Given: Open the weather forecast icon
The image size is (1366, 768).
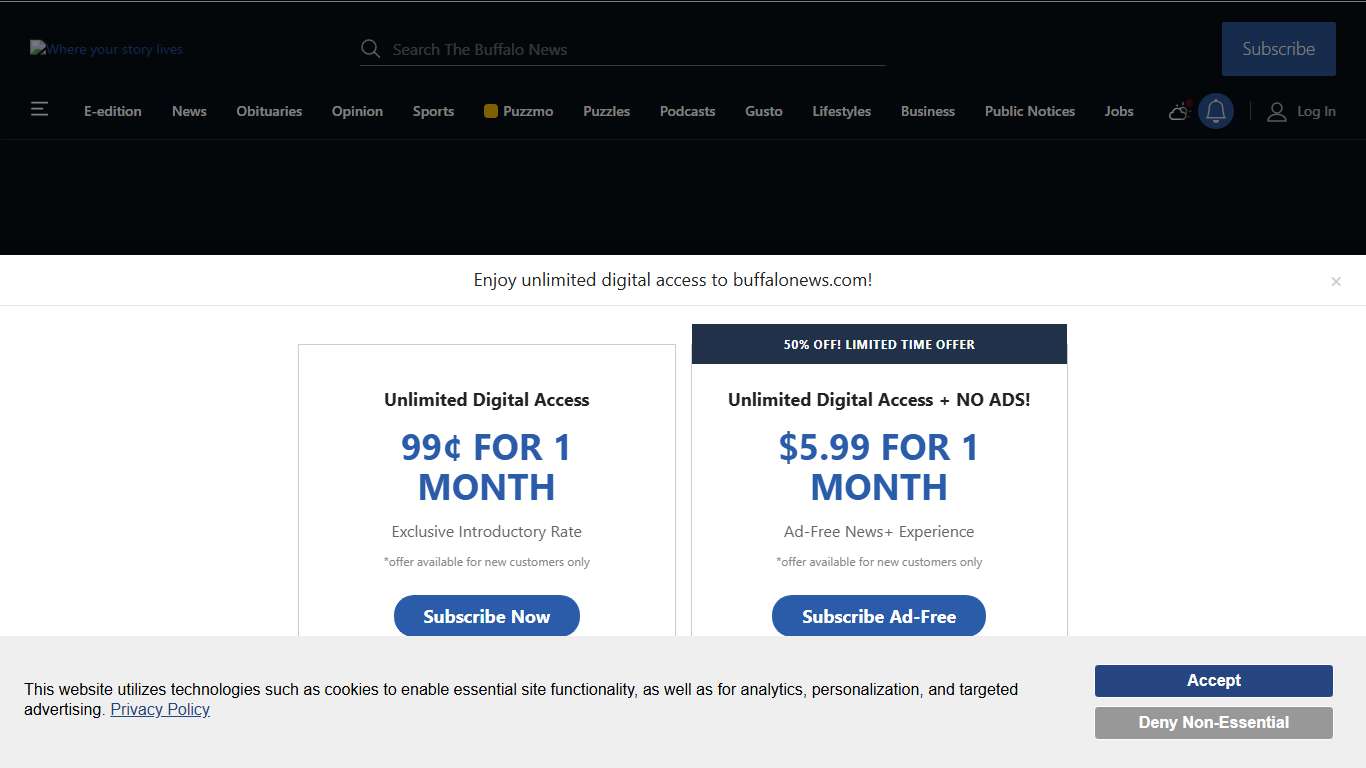Looking at the screenshot, I should [1179, 111].
